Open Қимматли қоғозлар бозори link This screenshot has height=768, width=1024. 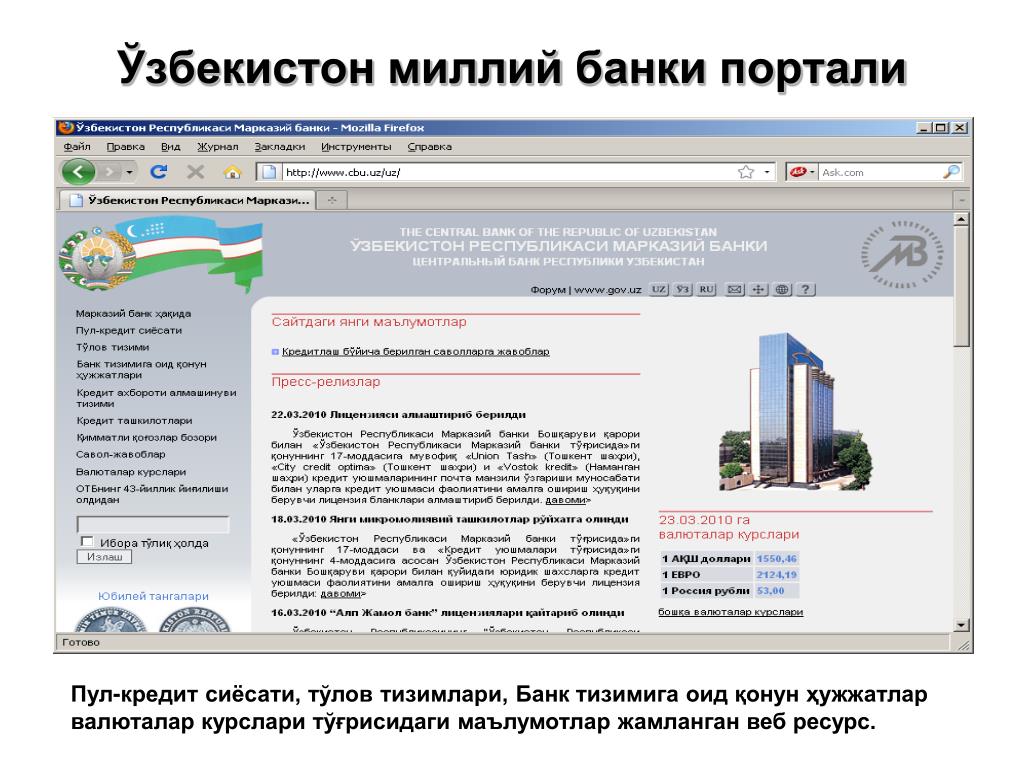tap(146, 438)
